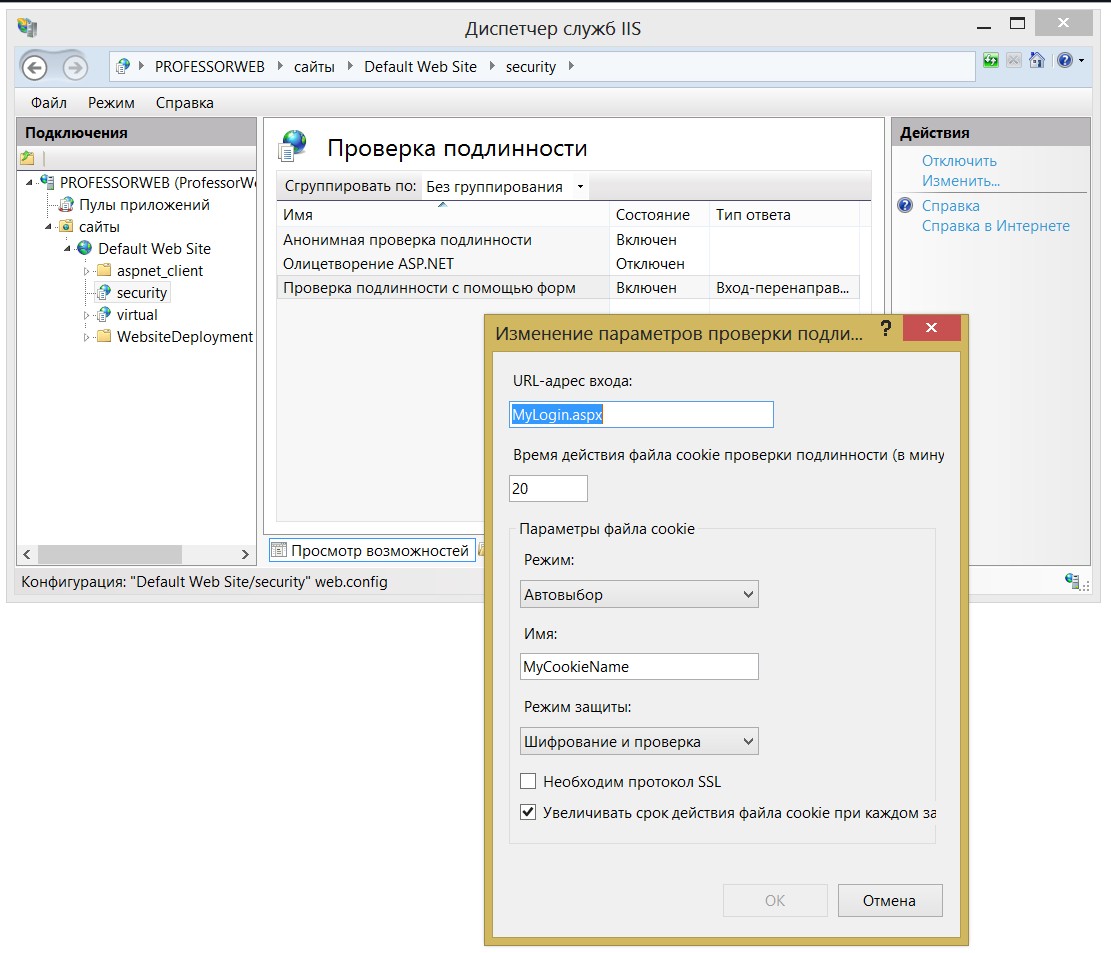Open the help icon dropdown arrow
The height and width of the screenshot is (953, 1111).
point(1081,61)
